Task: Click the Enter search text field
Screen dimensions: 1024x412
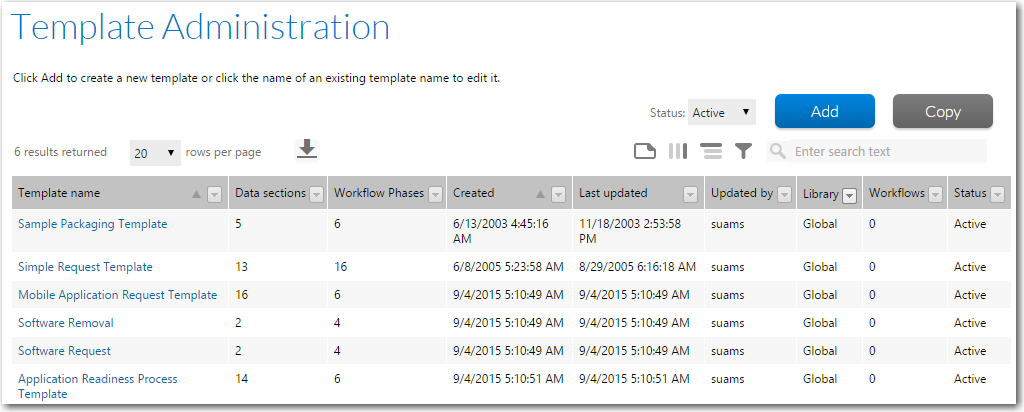Action: click(x=888, y=151)
